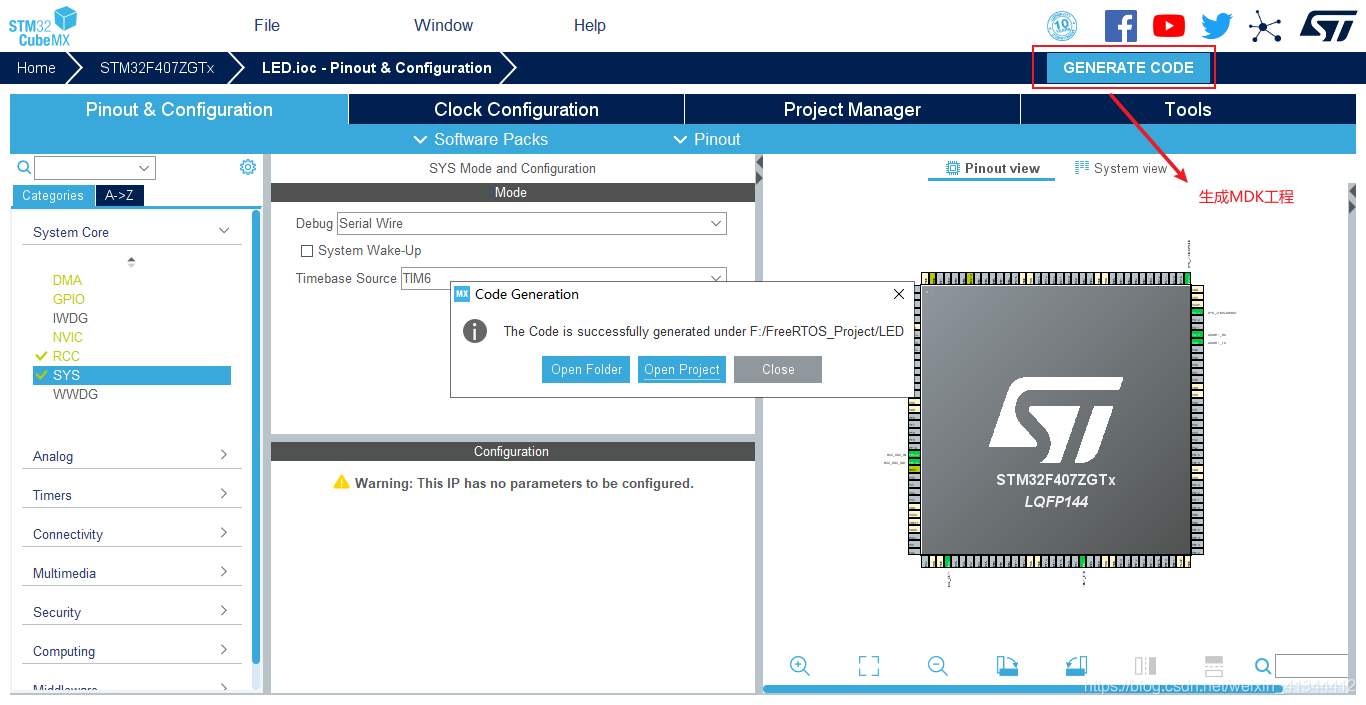1366x705 pixels.
Task: Open the File menu
Action: (x=267, y=26)
